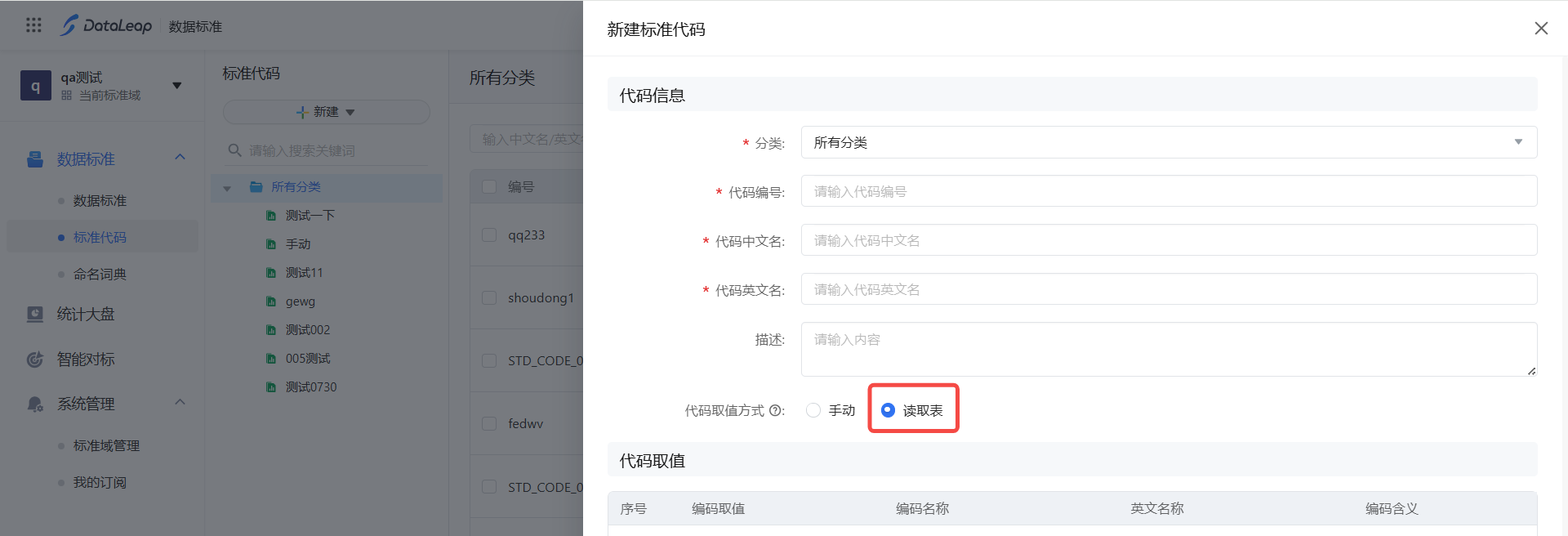This screenshot has width=1568, height=536.
Task: Select 测试002 tree item
Action: [308, 330]
